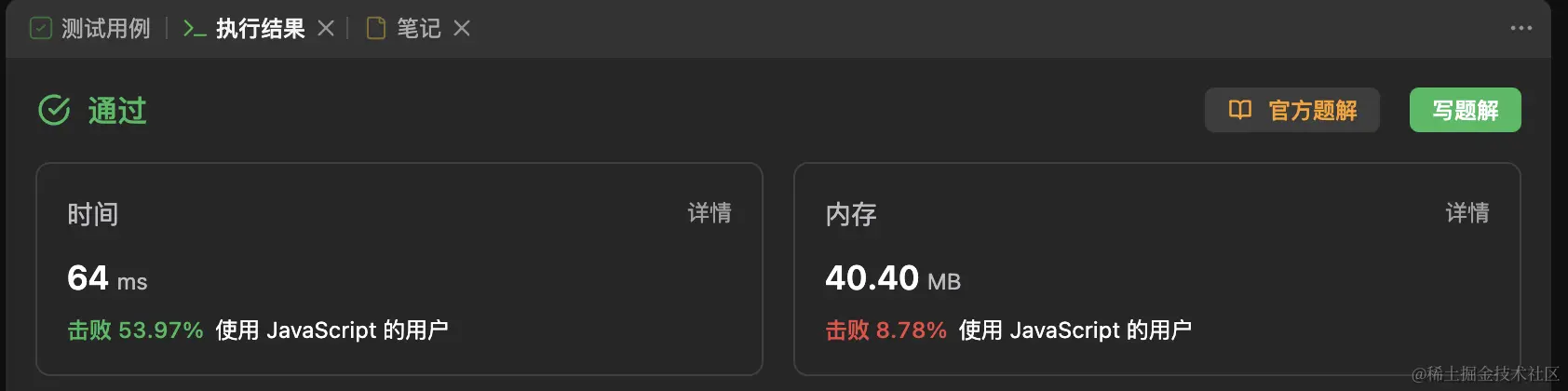Click the note page icon beside 笔记

[x=376, y=29]
